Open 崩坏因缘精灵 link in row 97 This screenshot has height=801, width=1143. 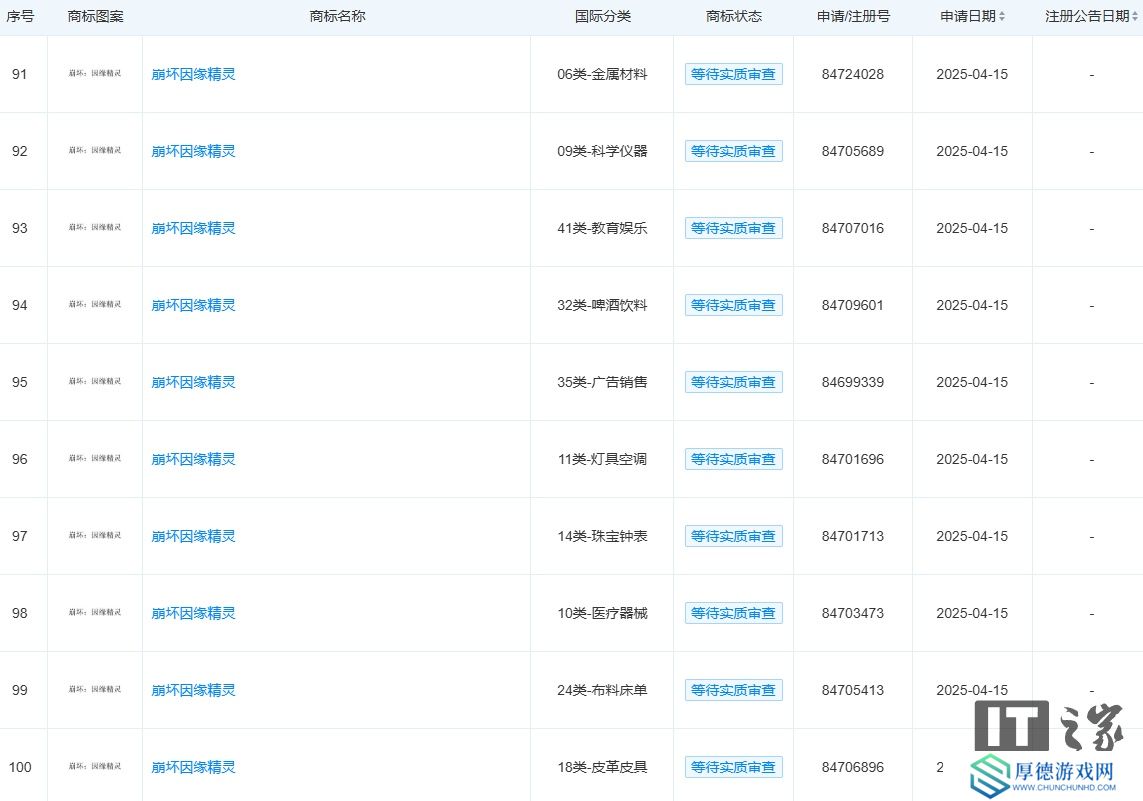pos(193,536)
